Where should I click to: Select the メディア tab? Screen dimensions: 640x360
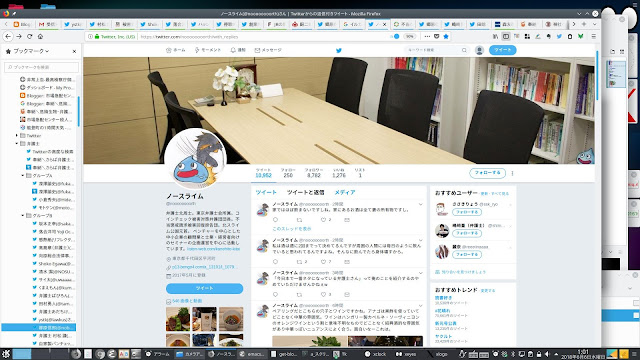coord(345,192)
